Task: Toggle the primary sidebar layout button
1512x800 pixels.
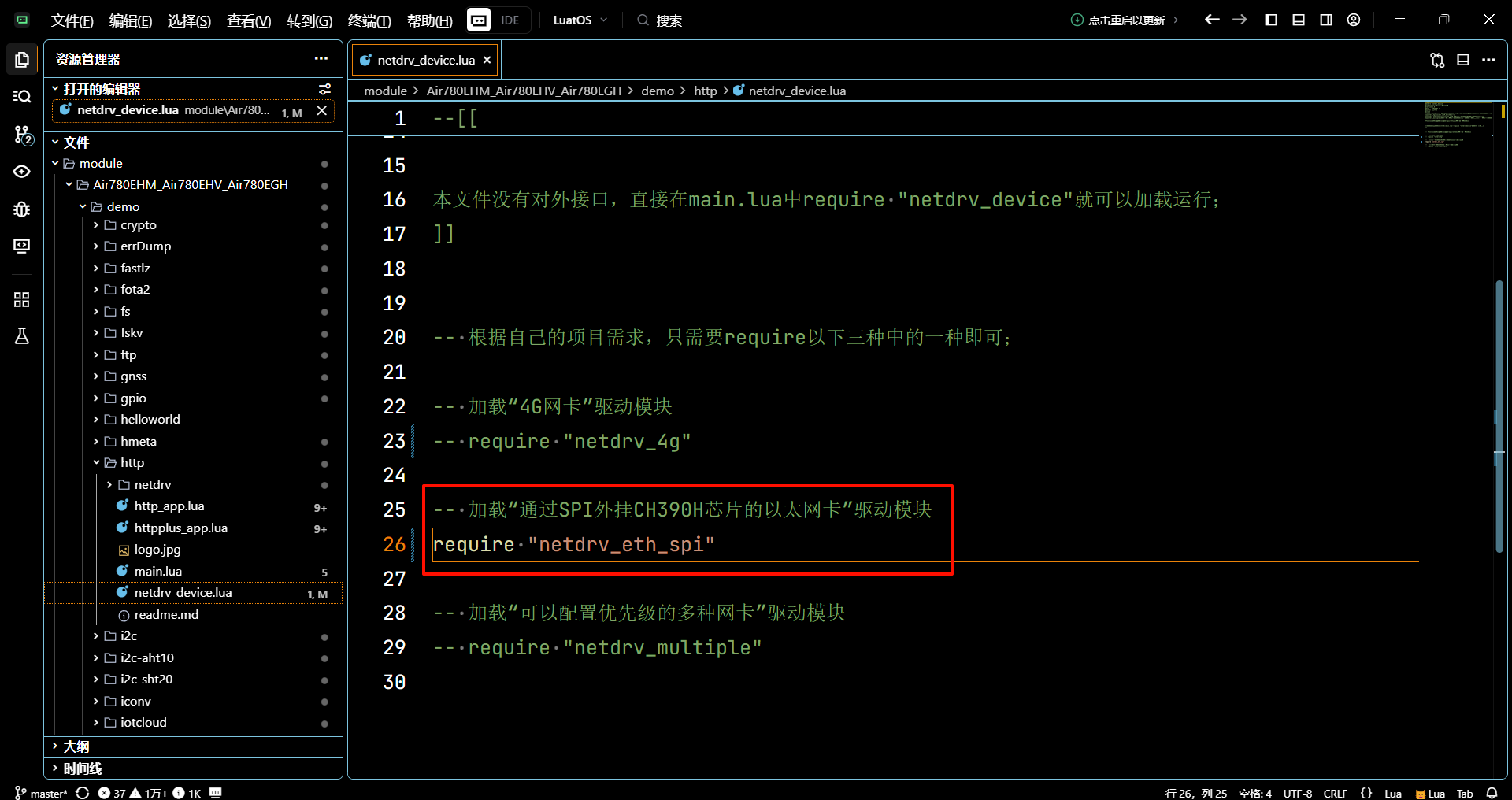Action: pyautogui.click(x=1271, y=20)
